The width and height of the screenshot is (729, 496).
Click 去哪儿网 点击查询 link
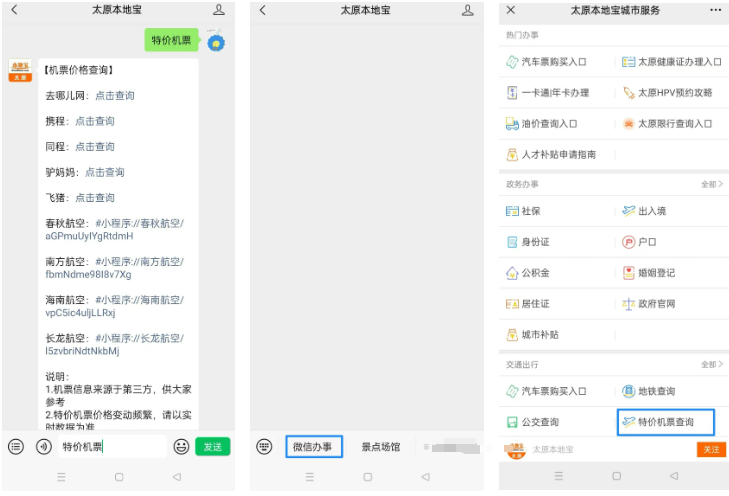(x=115, y=95)
